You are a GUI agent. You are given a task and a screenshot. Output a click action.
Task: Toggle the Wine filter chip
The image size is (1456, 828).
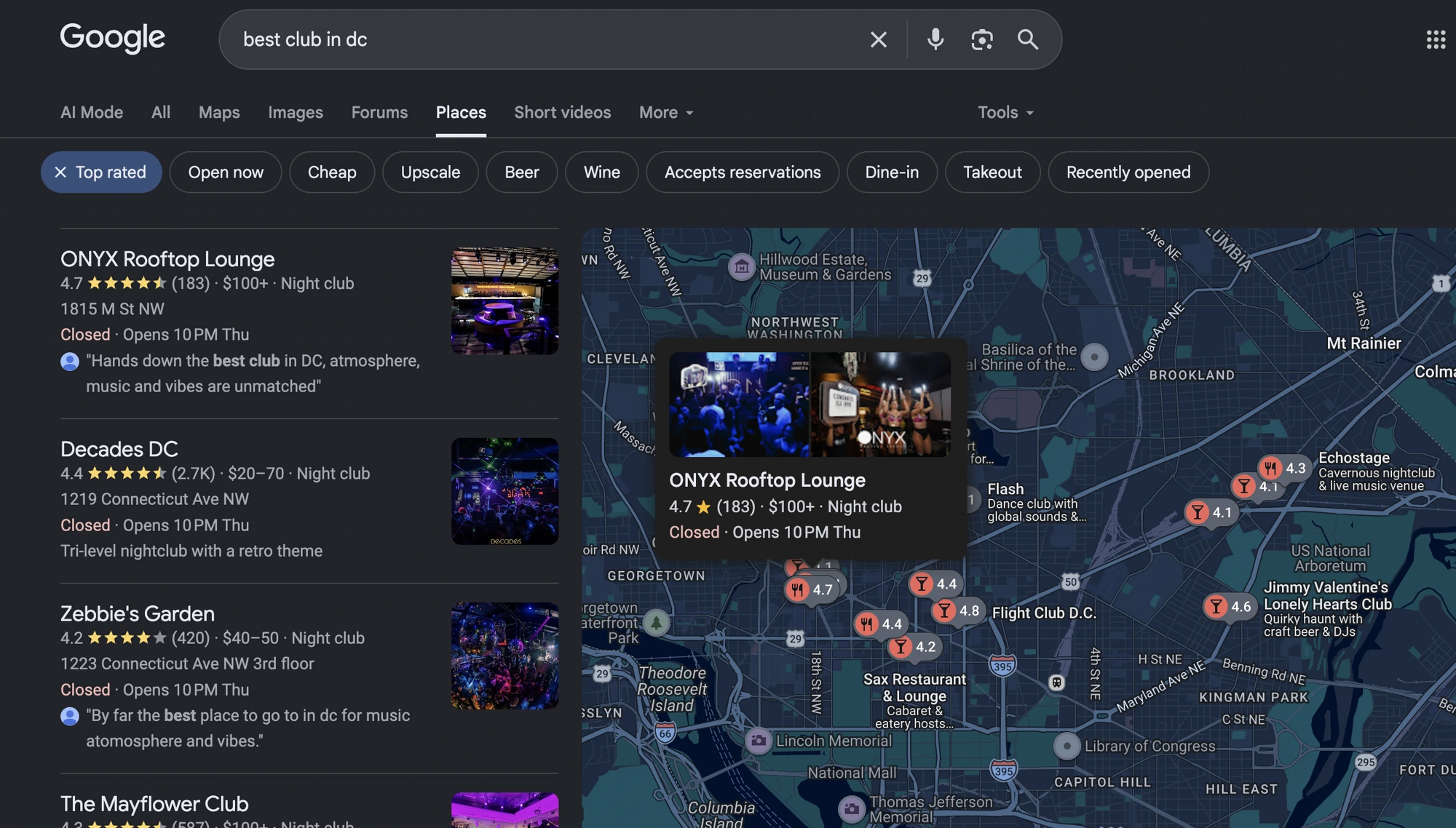(602, 172)
